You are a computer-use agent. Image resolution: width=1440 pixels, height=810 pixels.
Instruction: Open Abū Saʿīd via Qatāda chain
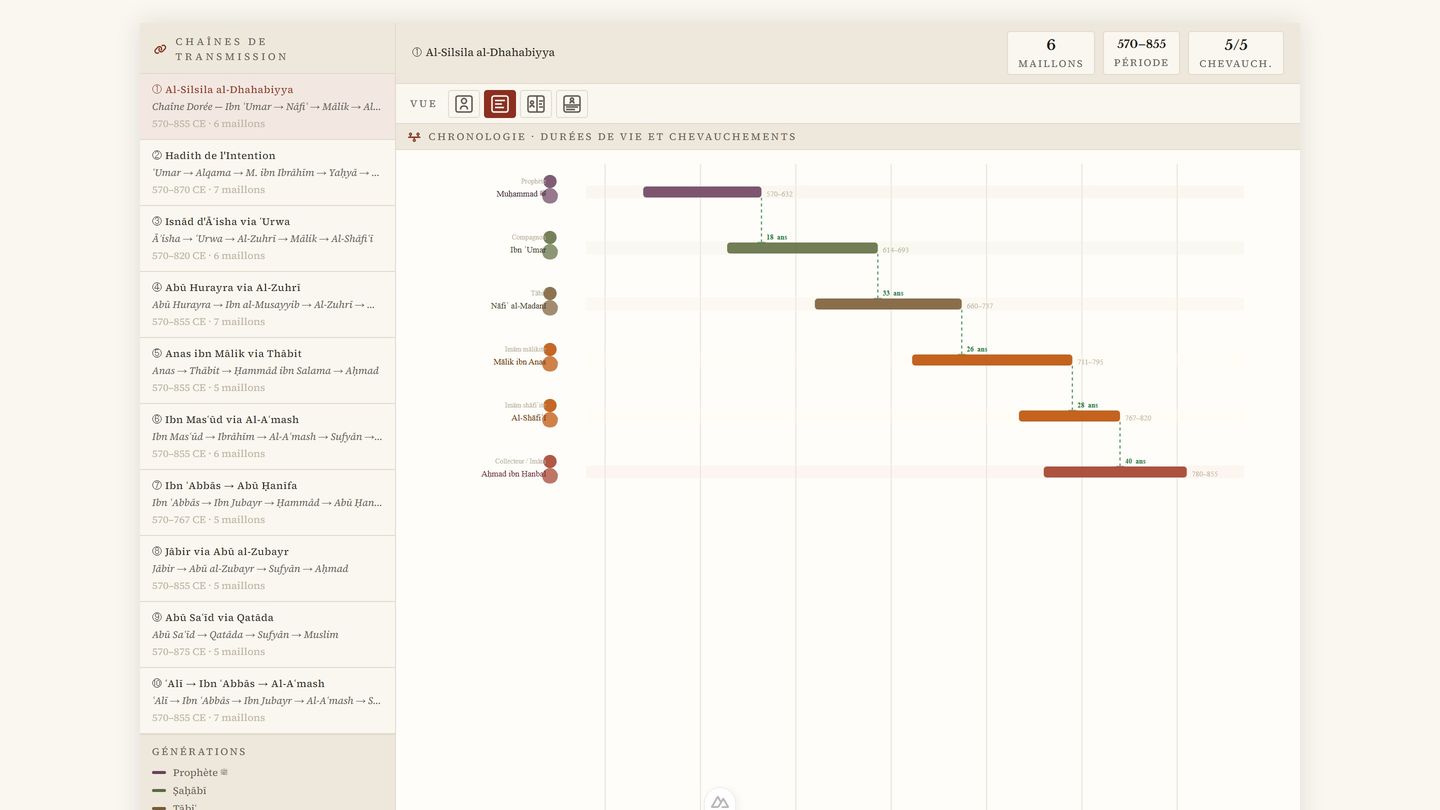[x=268, y=635]
